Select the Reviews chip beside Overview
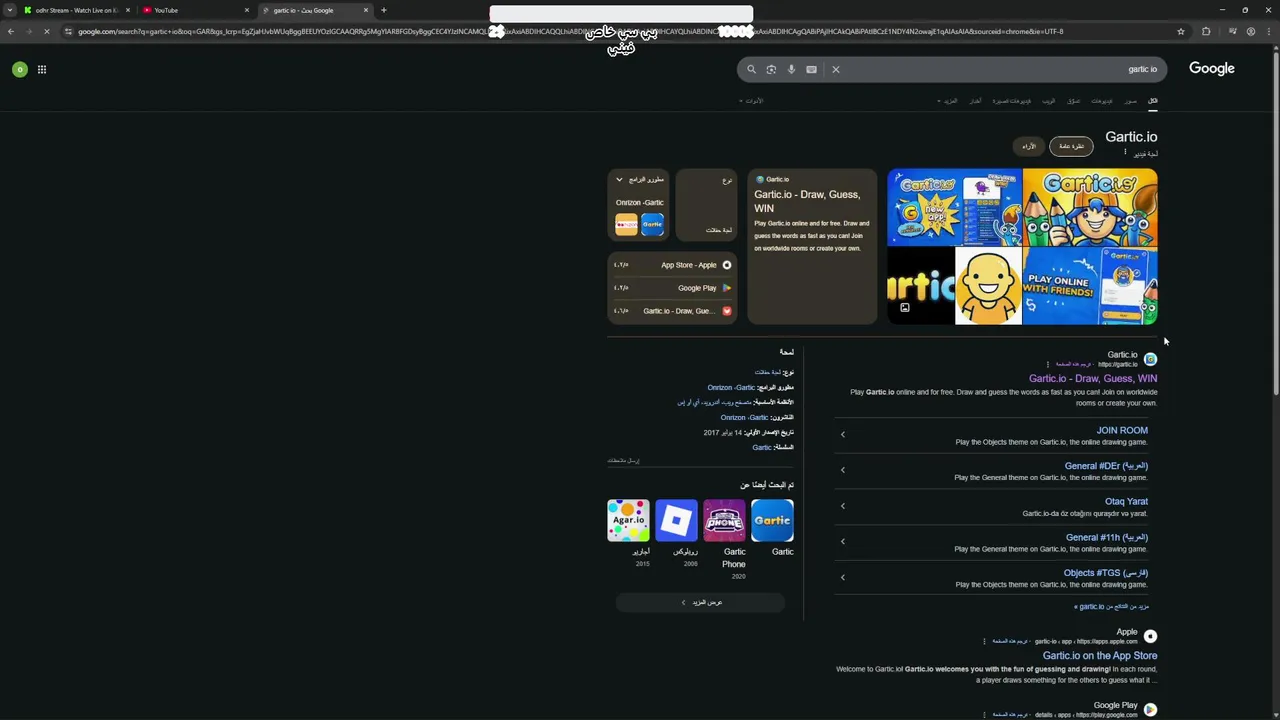The height and width of the screenshot is (720, 1280). click(1029, 146)
